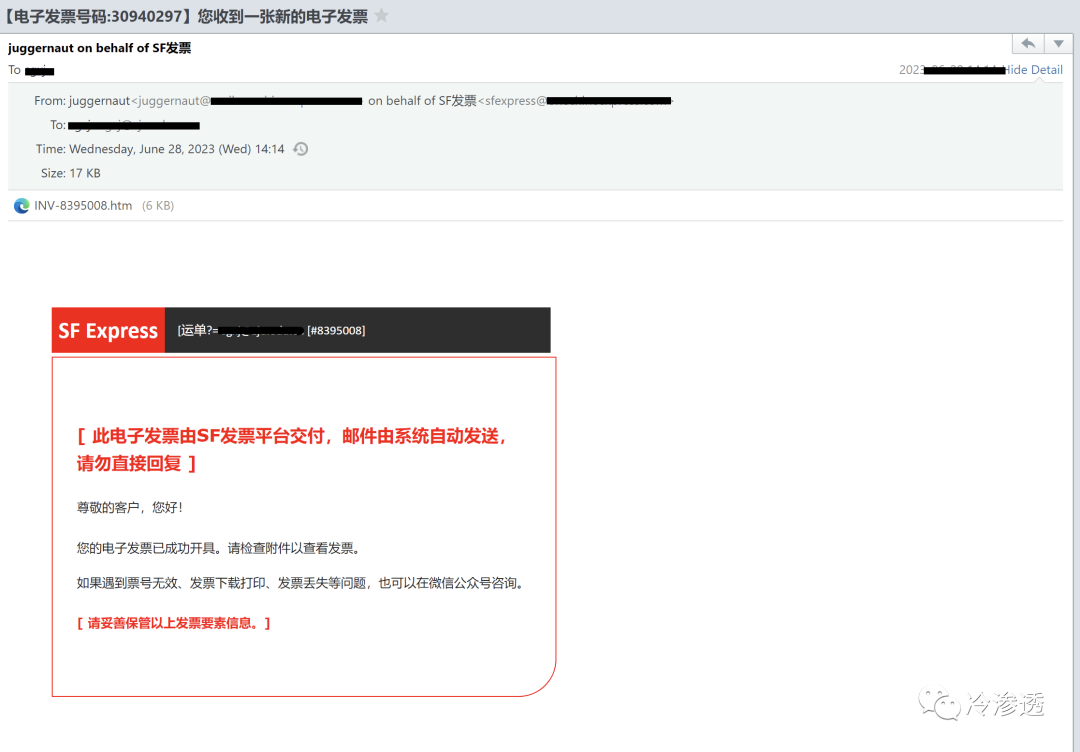Click the Time line showing June 28, 2023

click(160, 149)
